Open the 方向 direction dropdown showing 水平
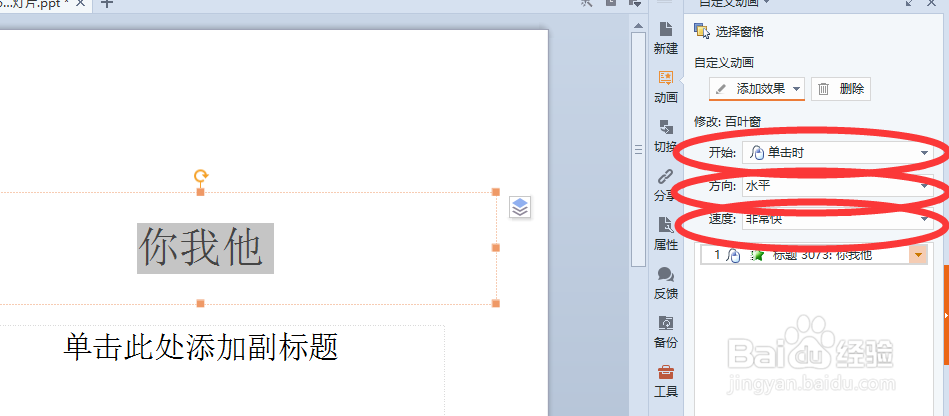The image size is (949, 416). point(838,187)
